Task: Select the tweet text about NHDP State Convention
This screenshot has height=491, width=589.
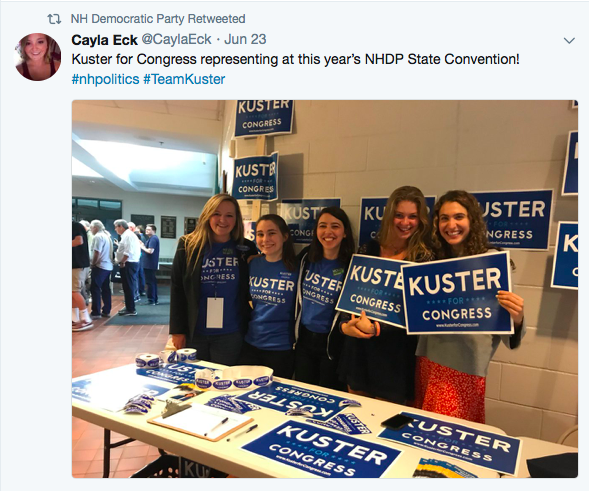Action: [x=295, y=59]
